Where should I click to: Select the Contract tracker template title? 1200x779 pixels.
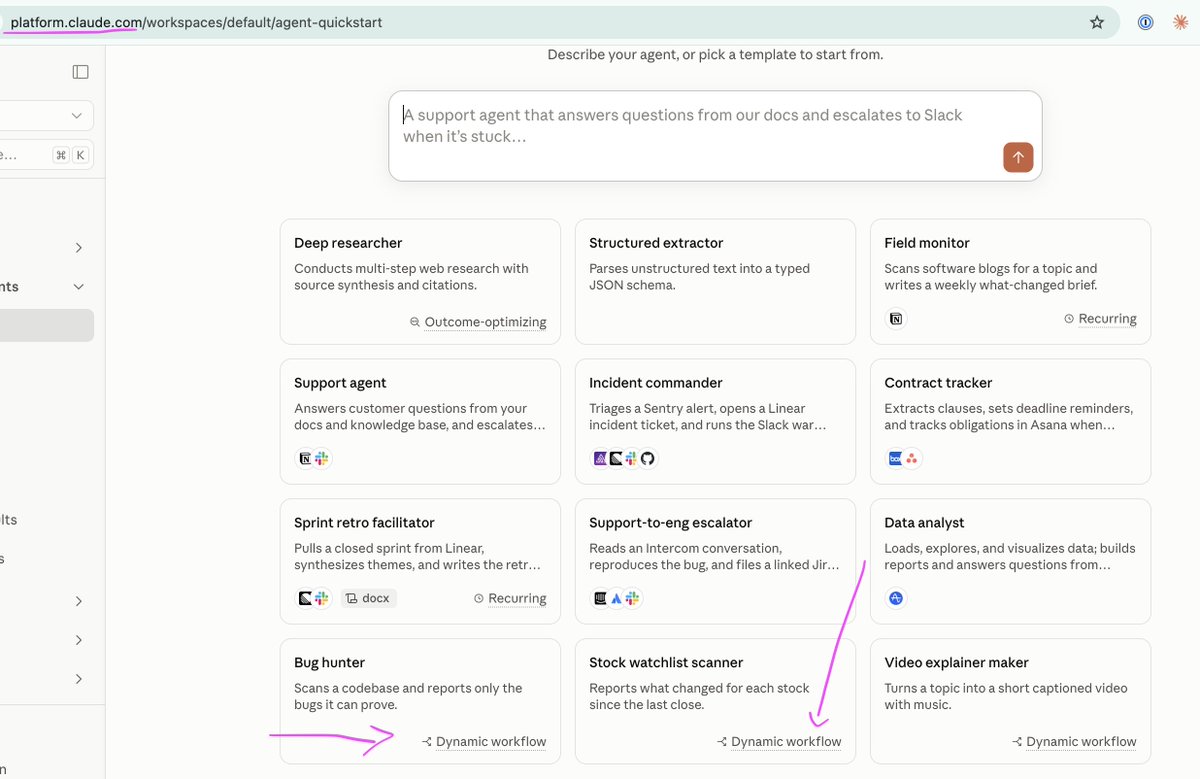pyautogui.click(x=938, y=383)
